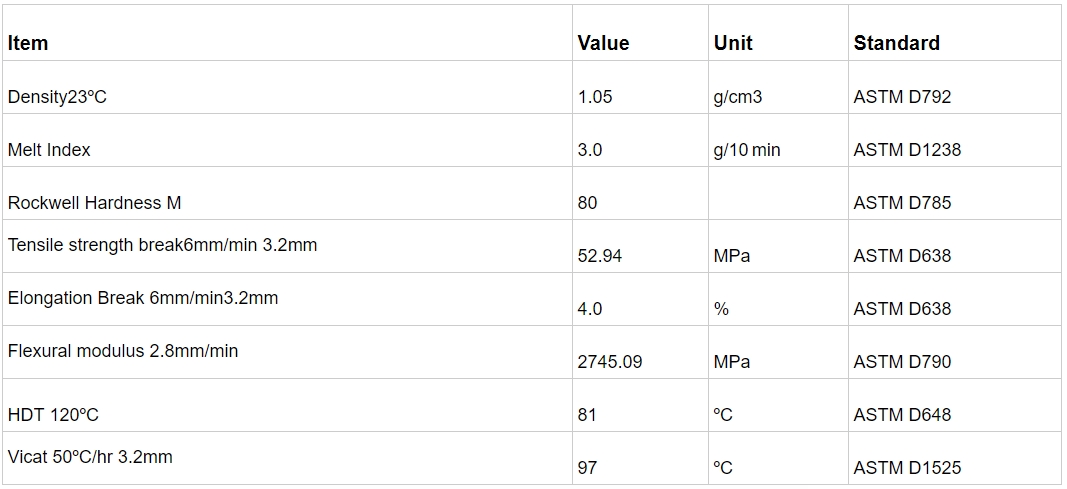1067x489 pixels.
Task: Select the Density23°C row label
Action: pos(57,97)
